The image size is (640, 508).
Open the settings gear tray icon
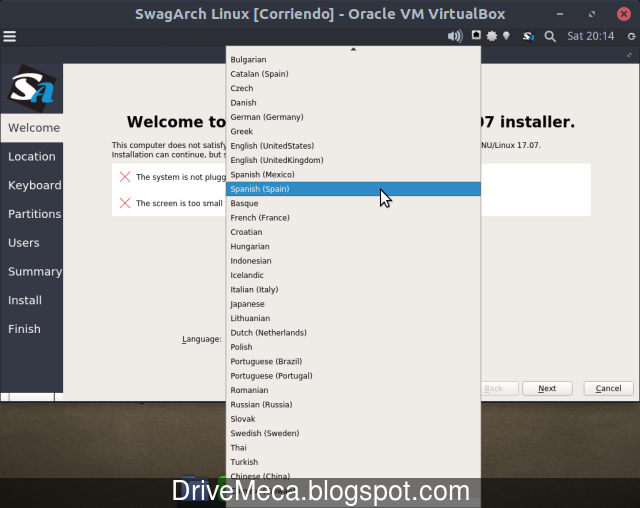491,36
